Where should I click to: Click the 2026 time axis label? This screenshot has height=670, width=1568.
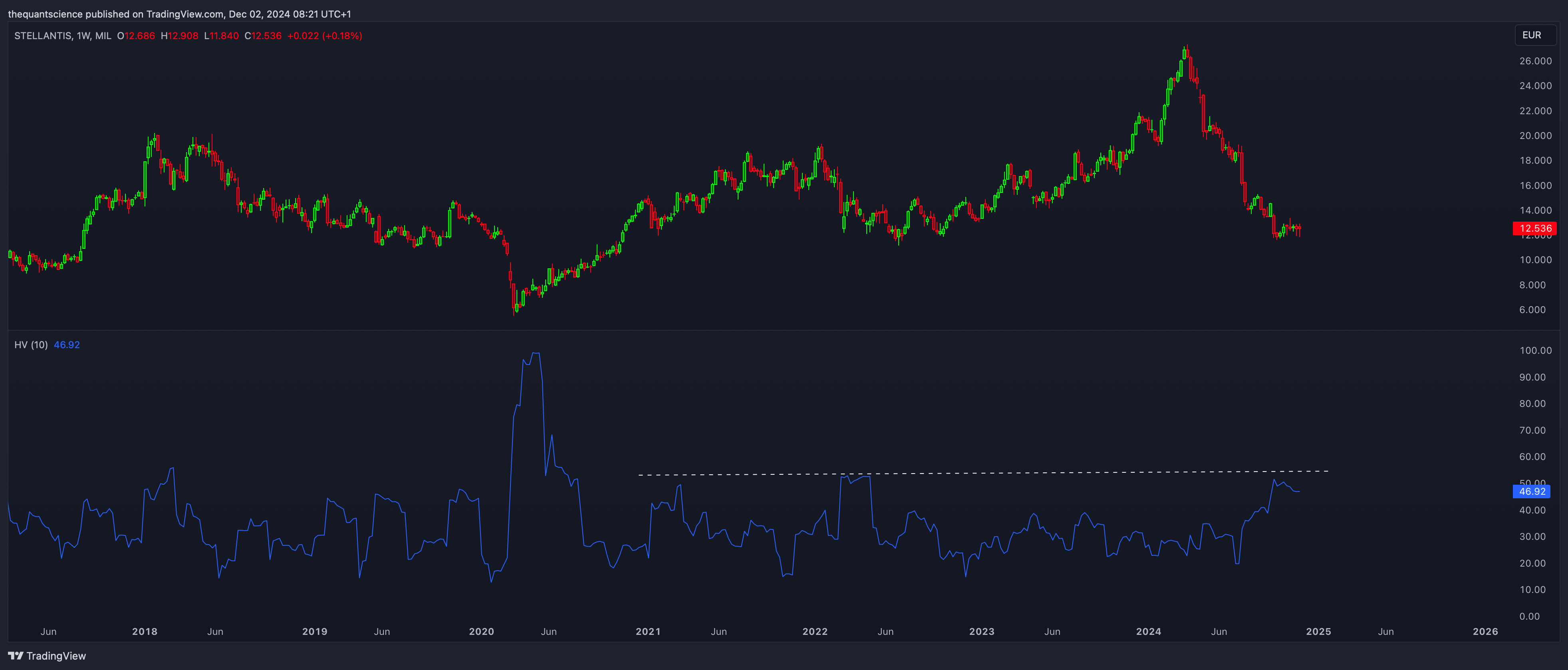(x=1485, y=632)
